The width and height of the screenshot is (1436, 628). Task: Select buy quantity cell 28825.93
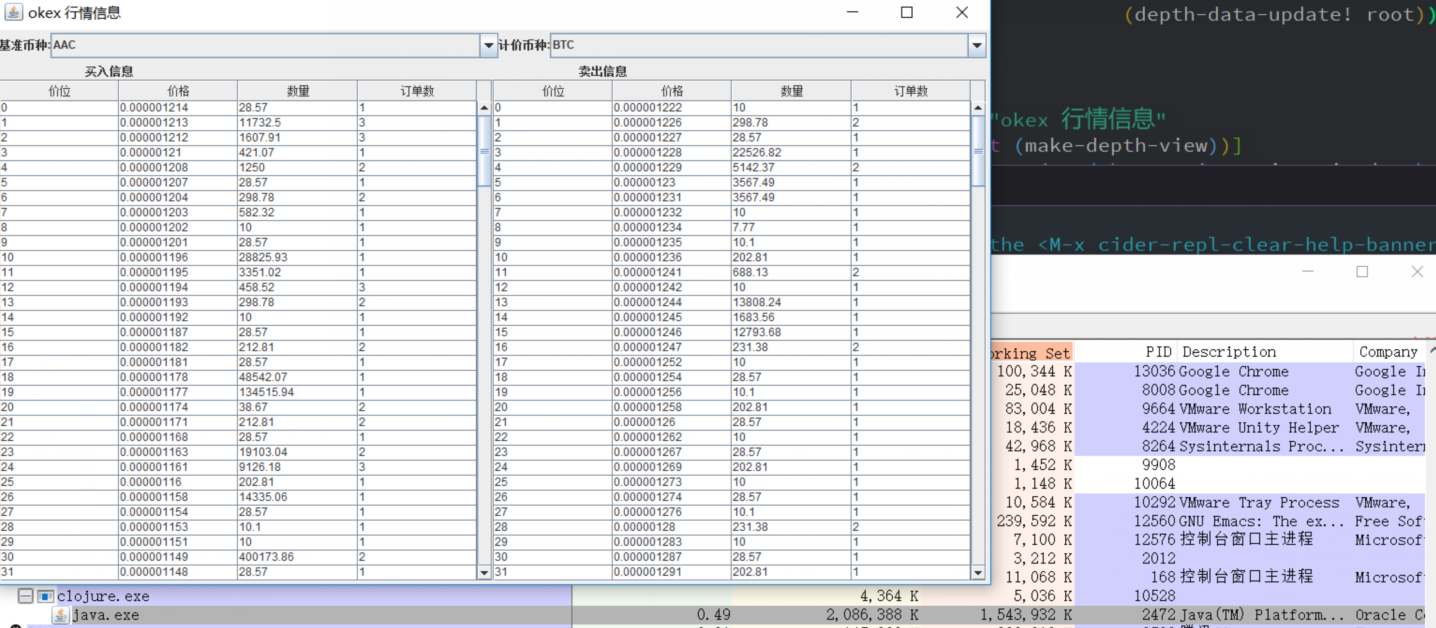tap(297, 258)
